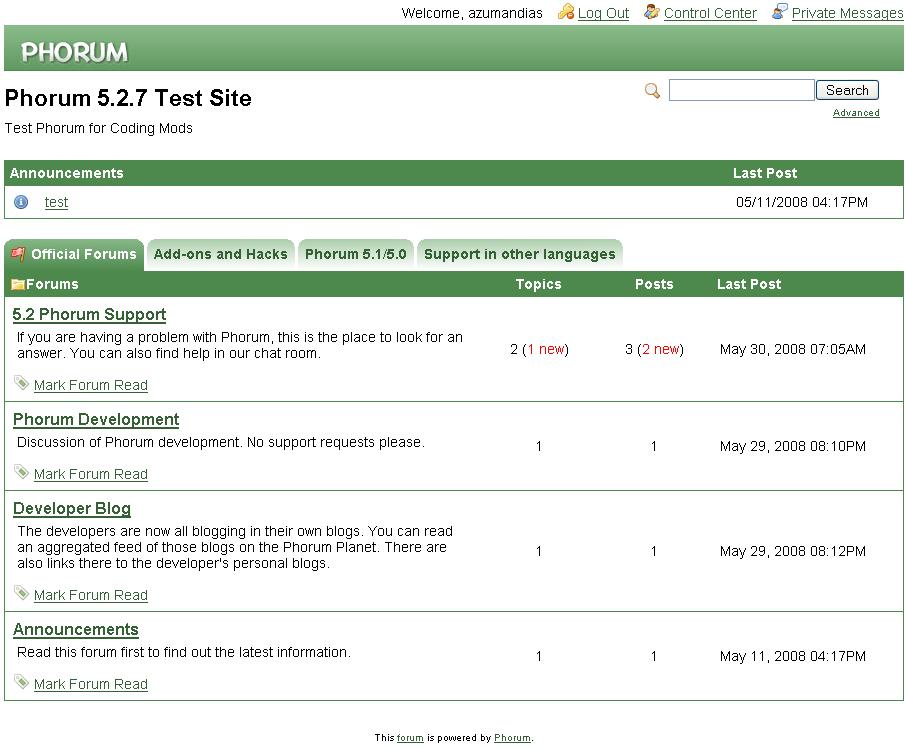
Task: Click 'May 11, 2008 04:17PM' last post
Action: (x=792, y=656)
